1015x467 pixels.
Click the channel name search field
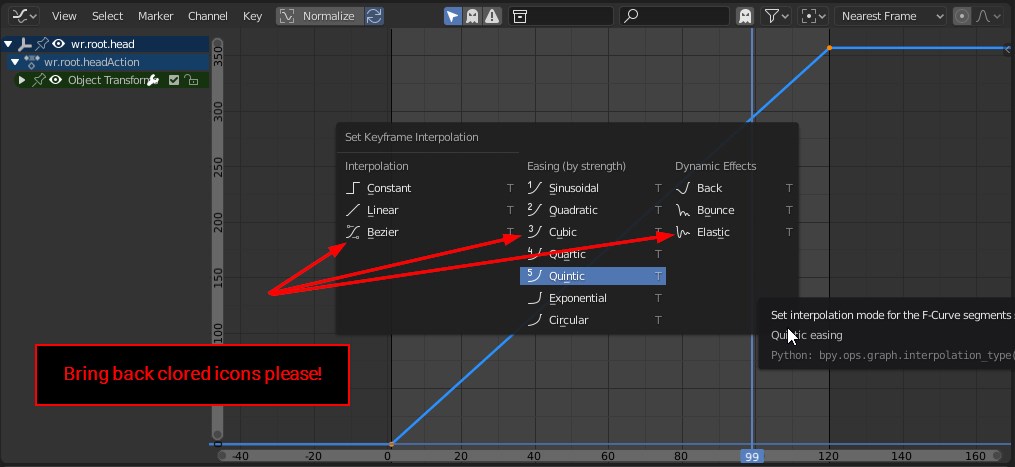coord(675,16)
